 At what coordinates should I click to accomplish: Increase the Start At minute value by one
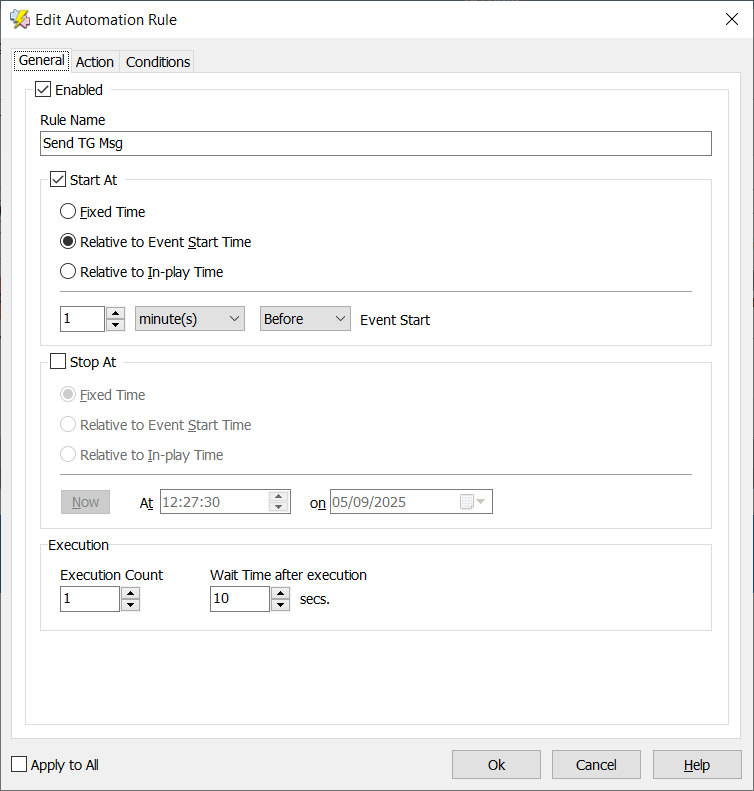tap(116, 313)
